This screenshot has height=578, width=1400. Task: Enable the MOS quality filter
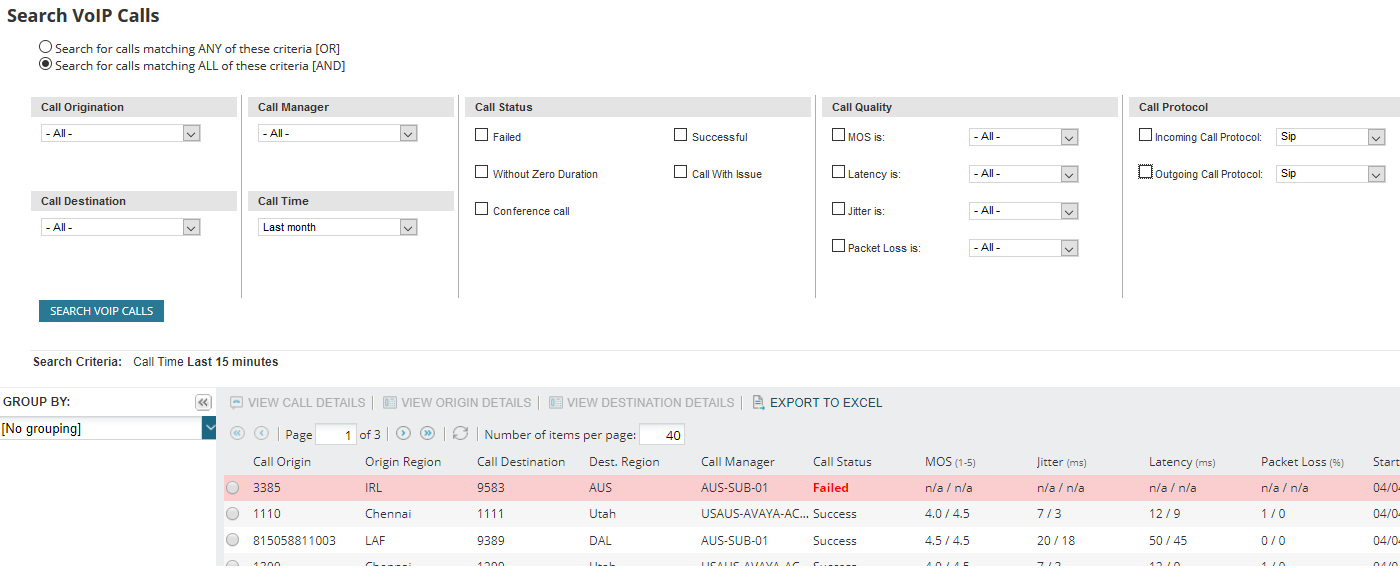(x=839, y=135)
